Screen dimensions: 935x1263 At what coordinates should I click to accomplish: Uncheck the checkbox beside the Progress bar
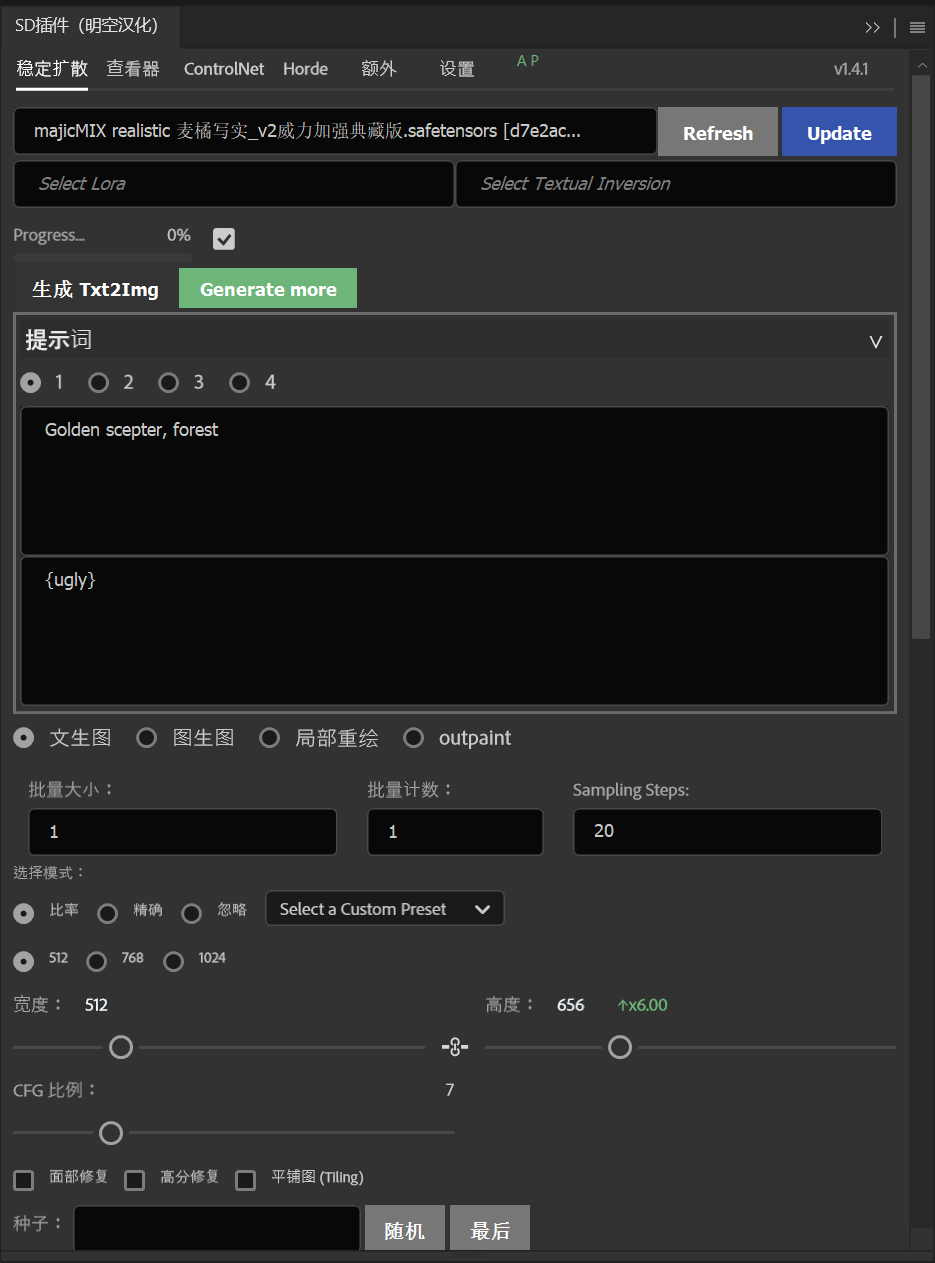(x=223, y=239)
